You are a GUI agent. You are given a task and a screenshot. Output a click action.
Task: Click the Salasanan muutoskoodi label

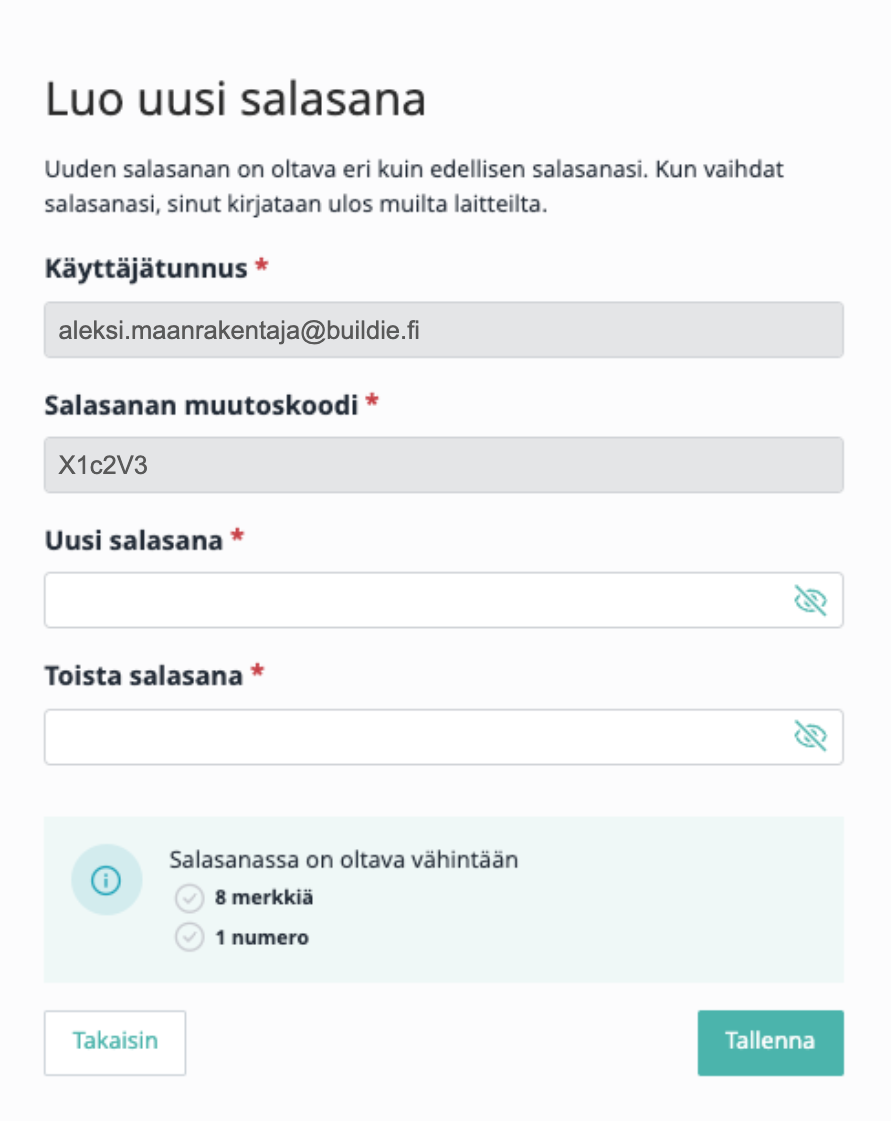pos(201,405)
